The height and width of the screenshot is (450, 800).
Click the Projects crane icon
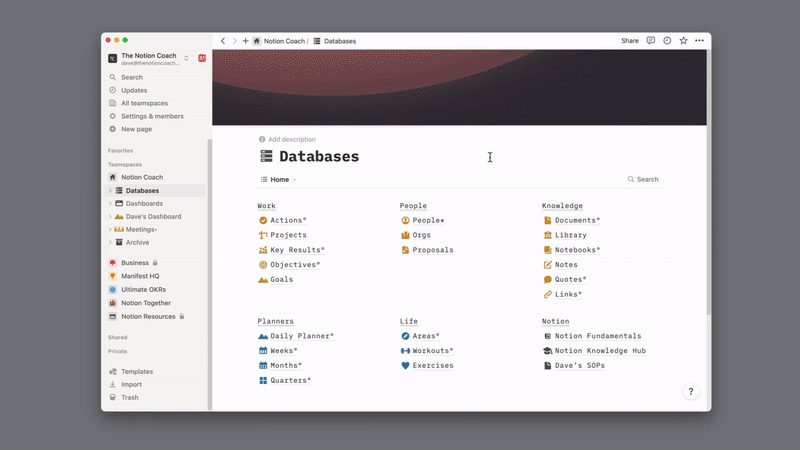point(263,235)
